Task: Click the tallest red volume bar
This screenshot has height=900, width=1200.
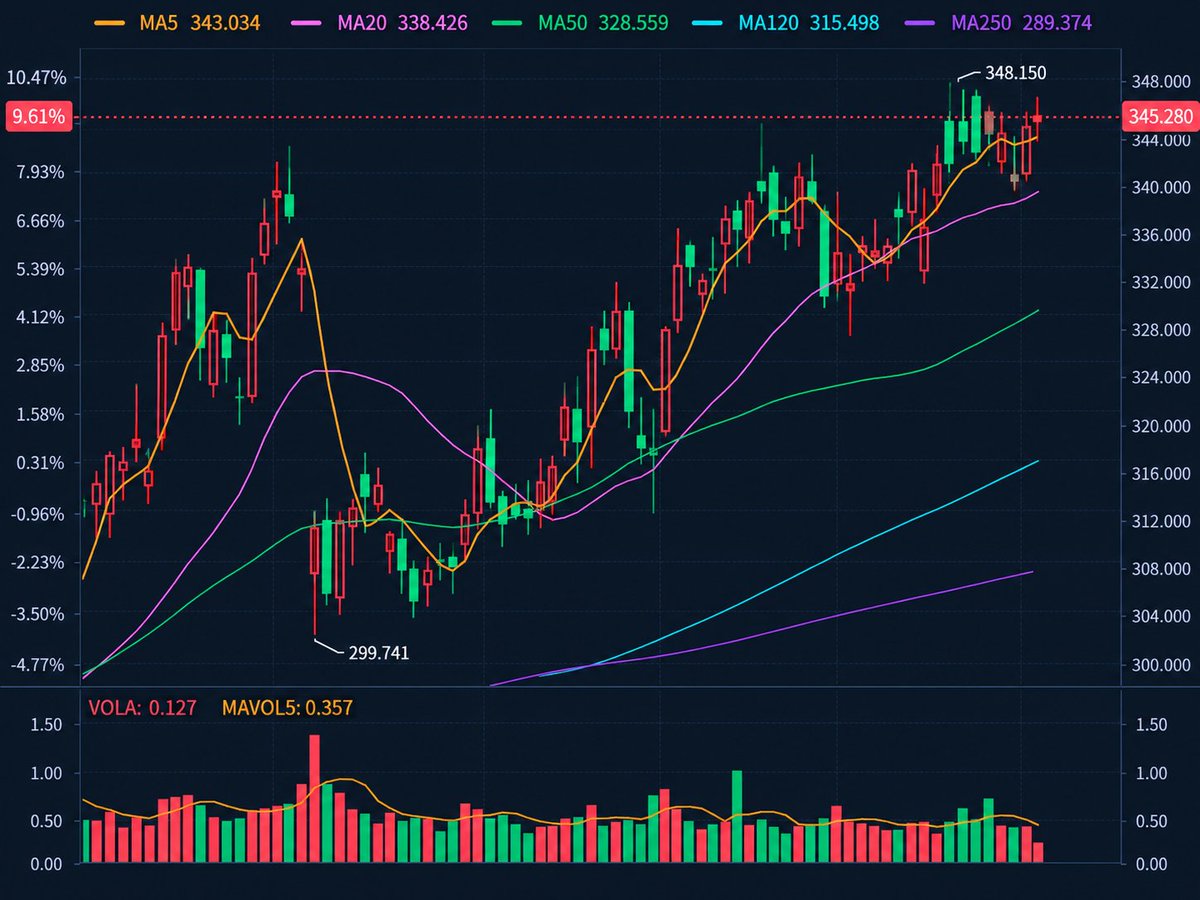Action: [315, 799]
